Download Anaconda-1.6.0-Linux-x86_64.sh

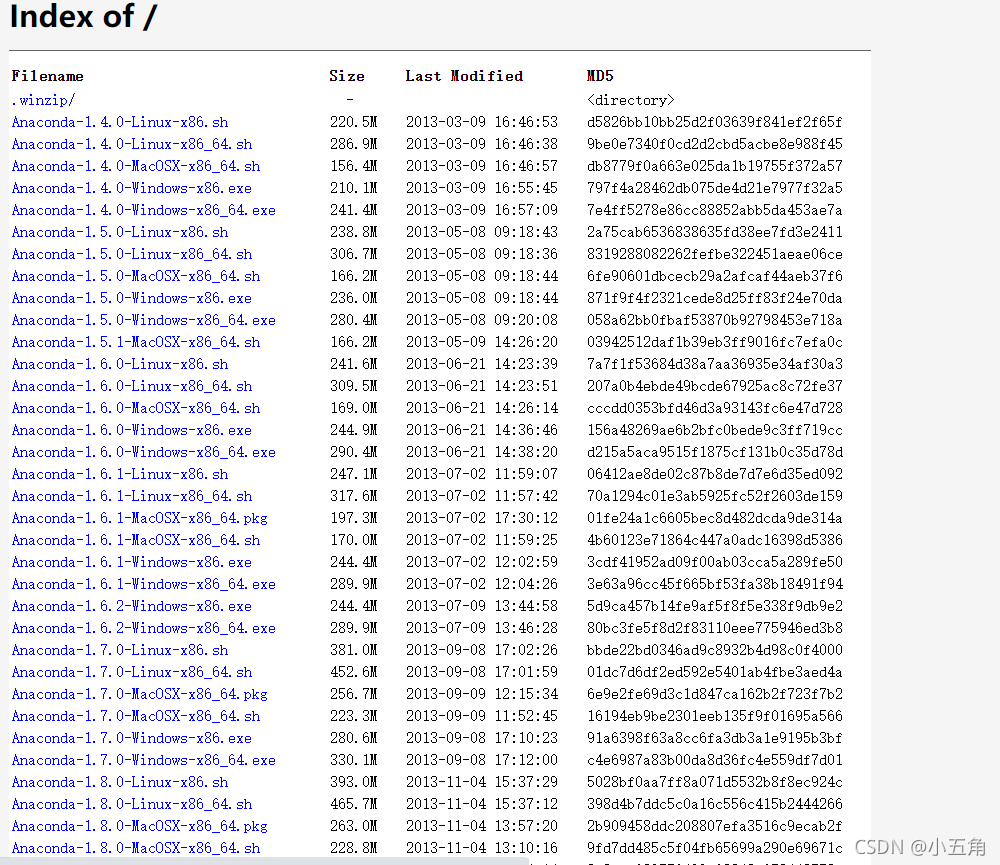pos(132,387)
